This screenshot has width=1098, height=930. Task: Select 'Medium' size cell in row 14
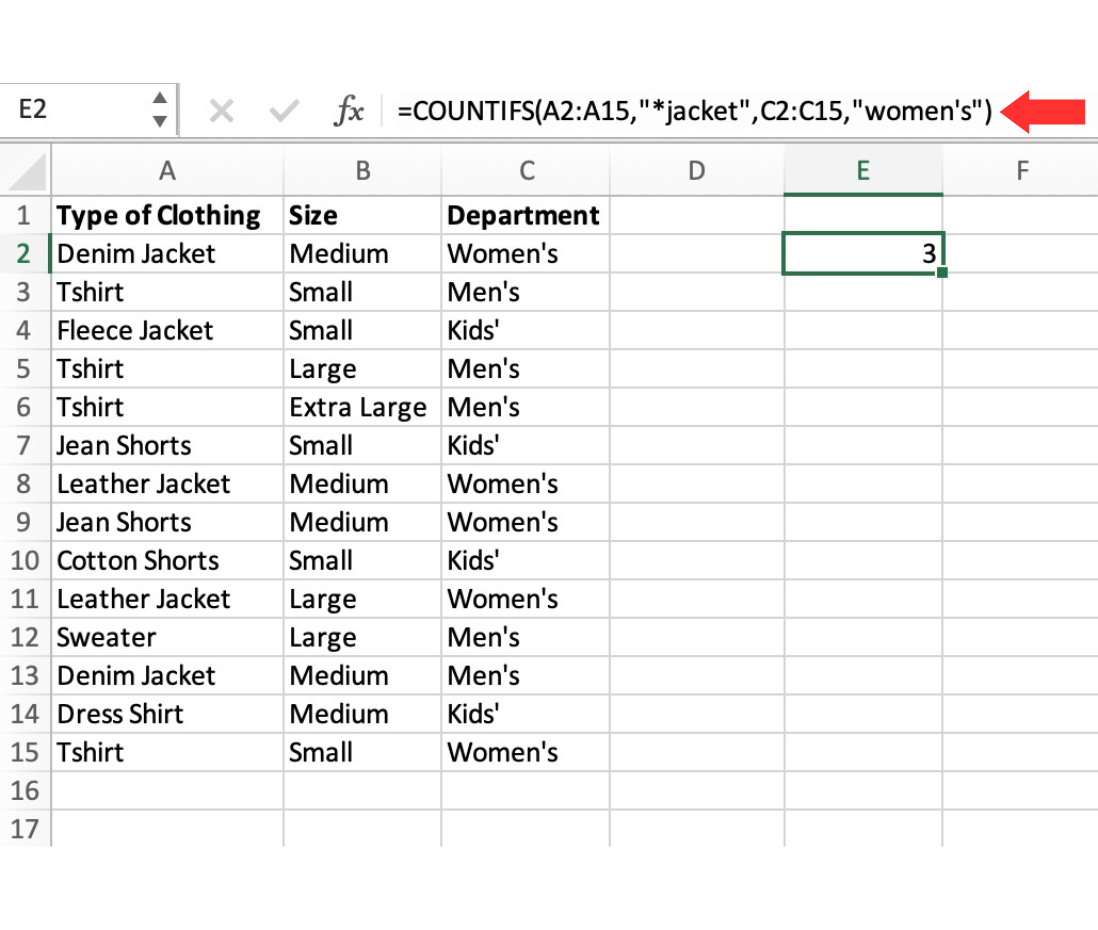363,714
